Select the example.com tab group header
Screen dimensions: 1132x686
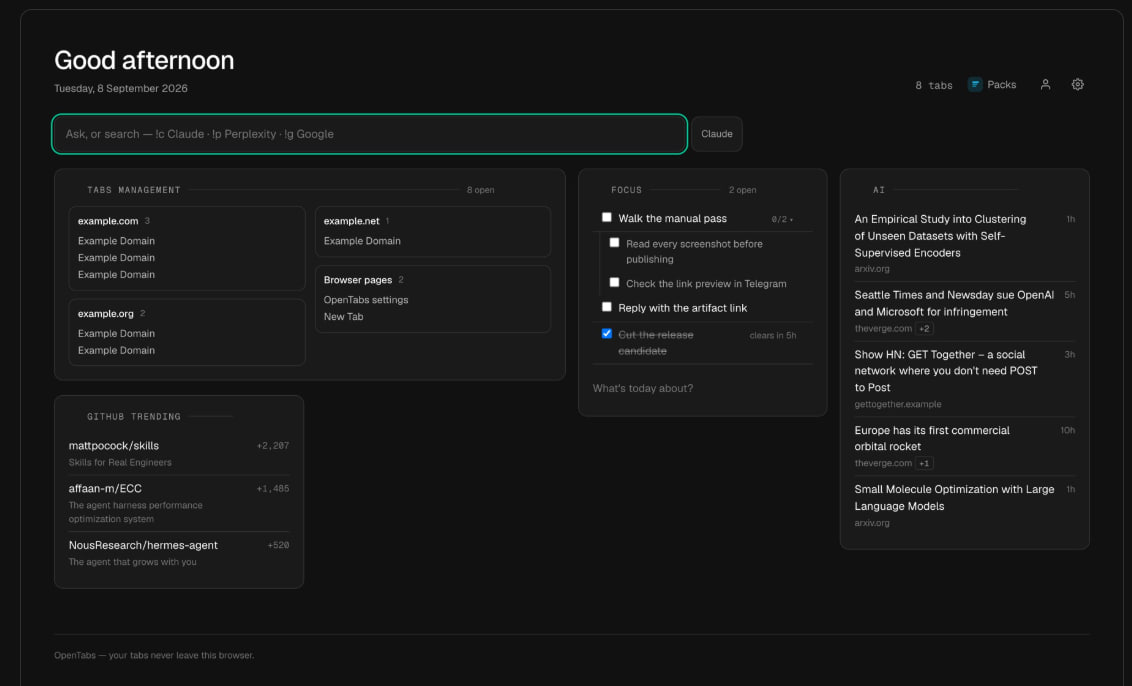[x=108, y=221]
